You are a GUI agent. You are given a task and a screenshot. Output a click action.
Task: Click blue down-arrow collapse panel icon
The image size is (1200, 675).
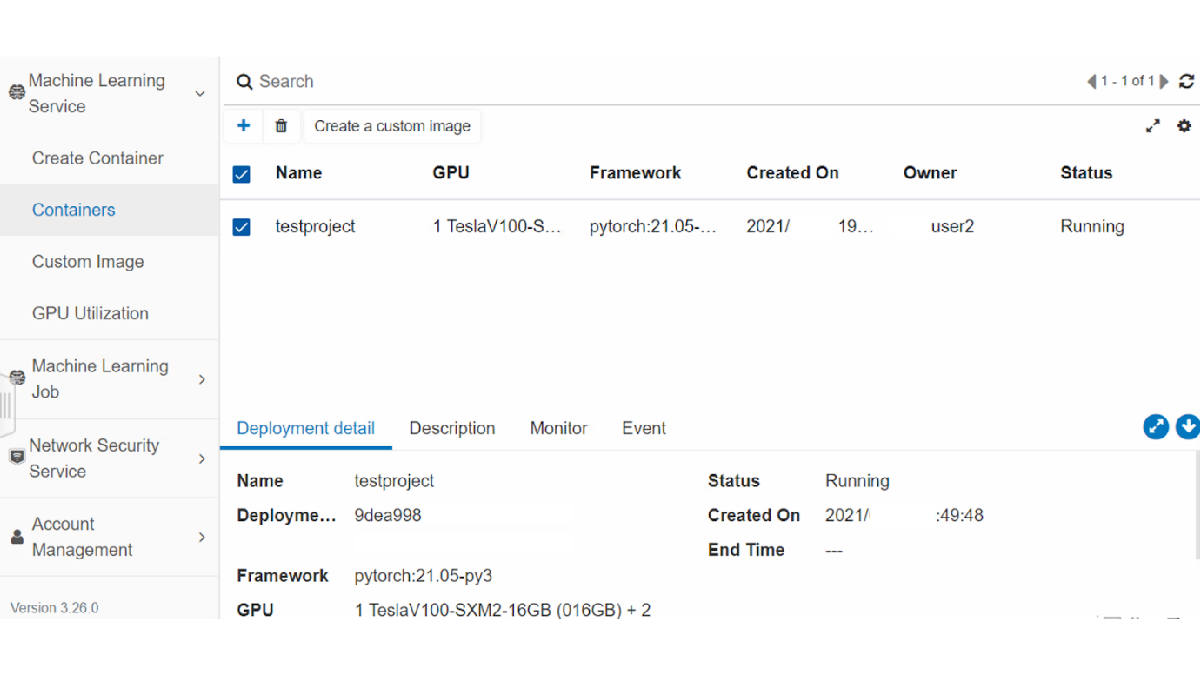click(x=1187, y=427)
